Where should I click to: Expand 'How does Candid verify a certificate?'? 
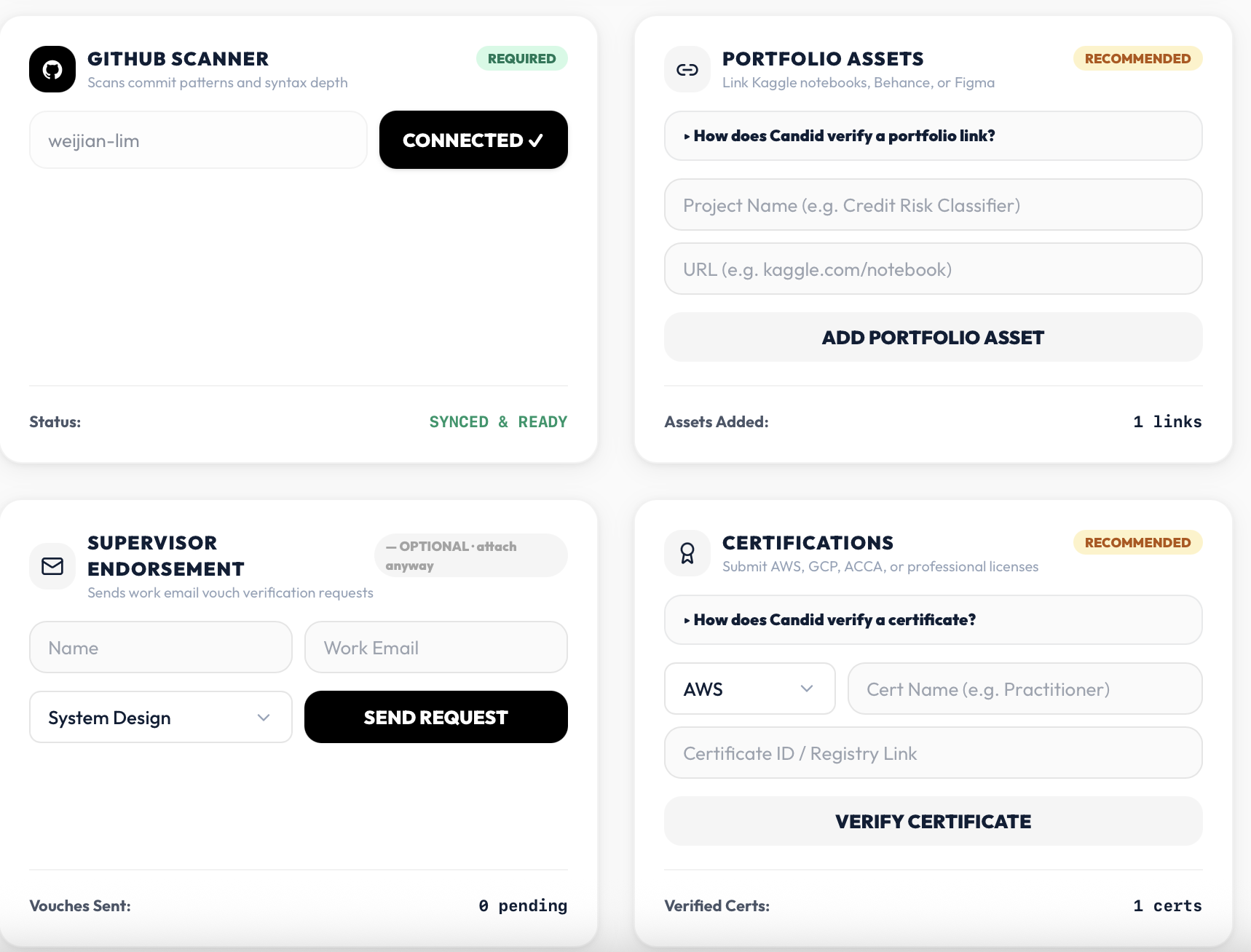coord(933,619)
